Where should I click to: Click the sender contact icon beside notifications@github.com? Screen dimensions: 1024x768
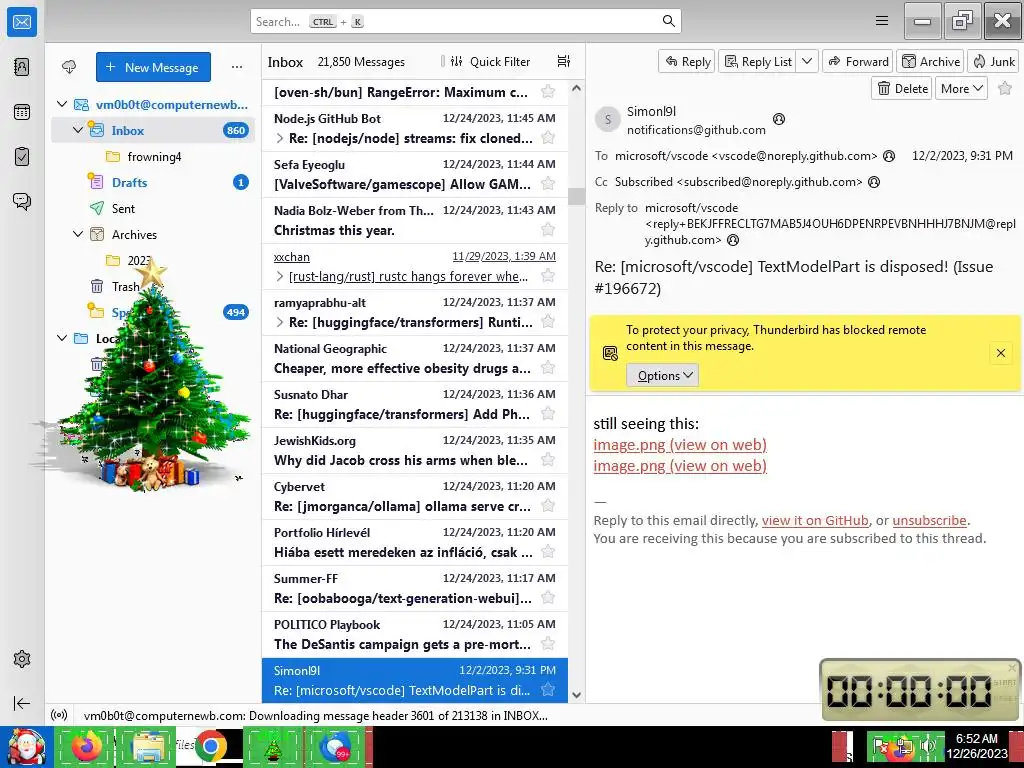(778, 119)
